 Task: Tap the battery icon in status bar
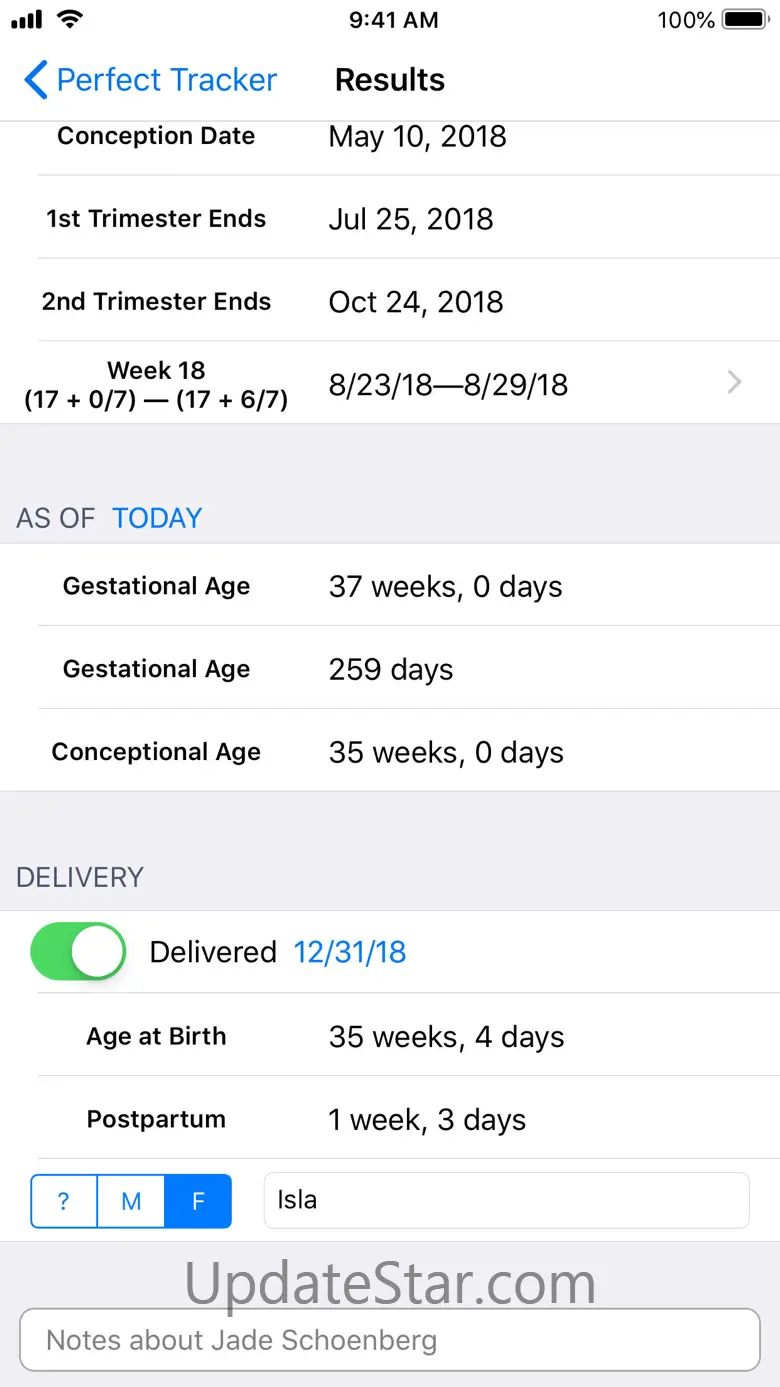[x=745, y=20]
